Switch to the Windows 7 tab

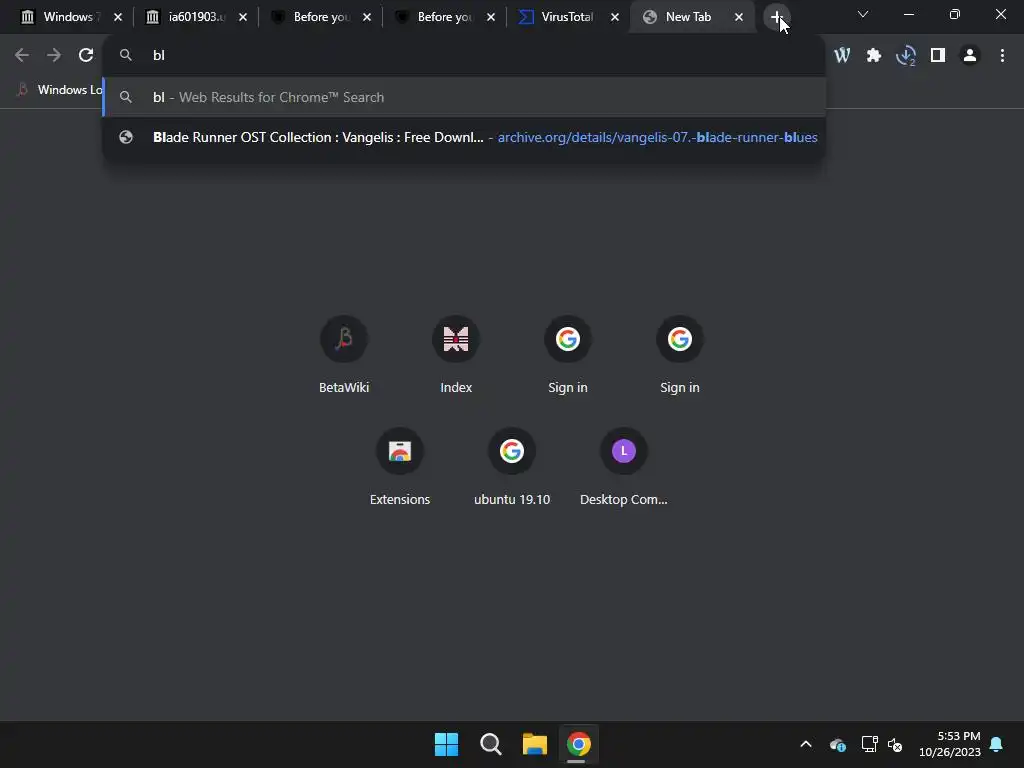[x=62, y=17]
